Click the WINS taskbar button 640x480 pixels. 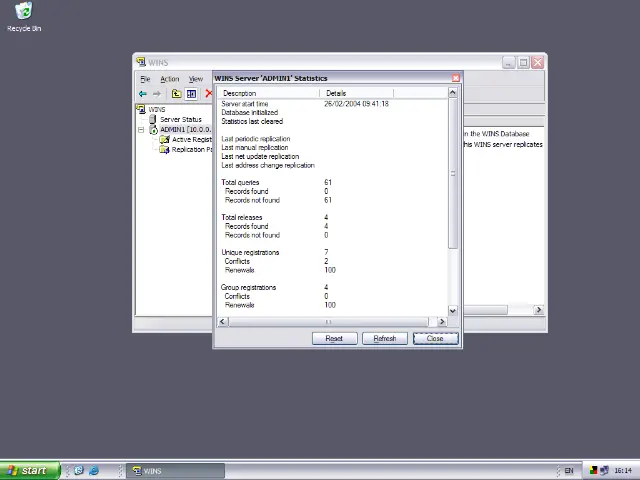click(176, 471)
